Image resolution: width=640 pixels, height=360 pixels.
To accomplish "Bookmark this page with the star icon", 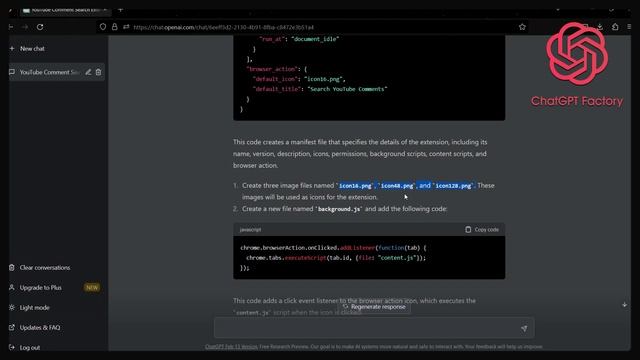I will point(522,27).
